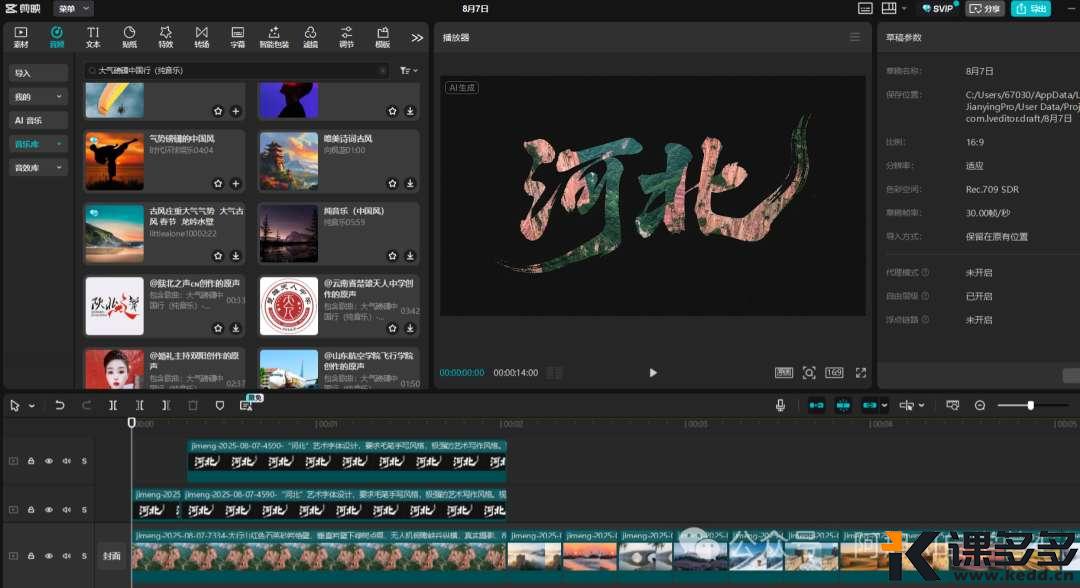The width and height of the screenshot is (1080, 588).
Task: Open the AI 音乐 sidebar item
Action: point(38,120)
